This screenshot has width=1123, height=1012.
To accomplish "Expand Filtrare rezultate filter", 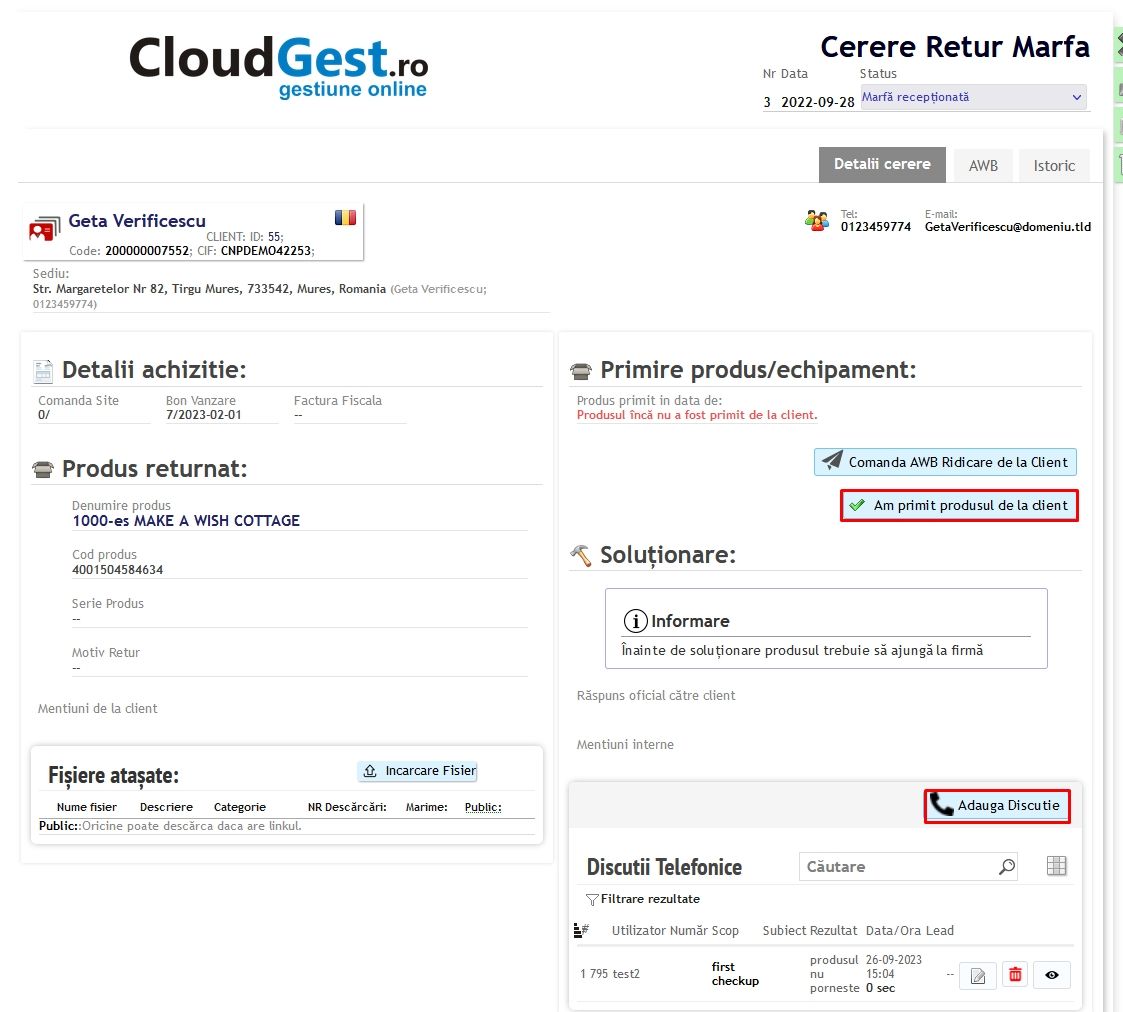I will 642,899.
